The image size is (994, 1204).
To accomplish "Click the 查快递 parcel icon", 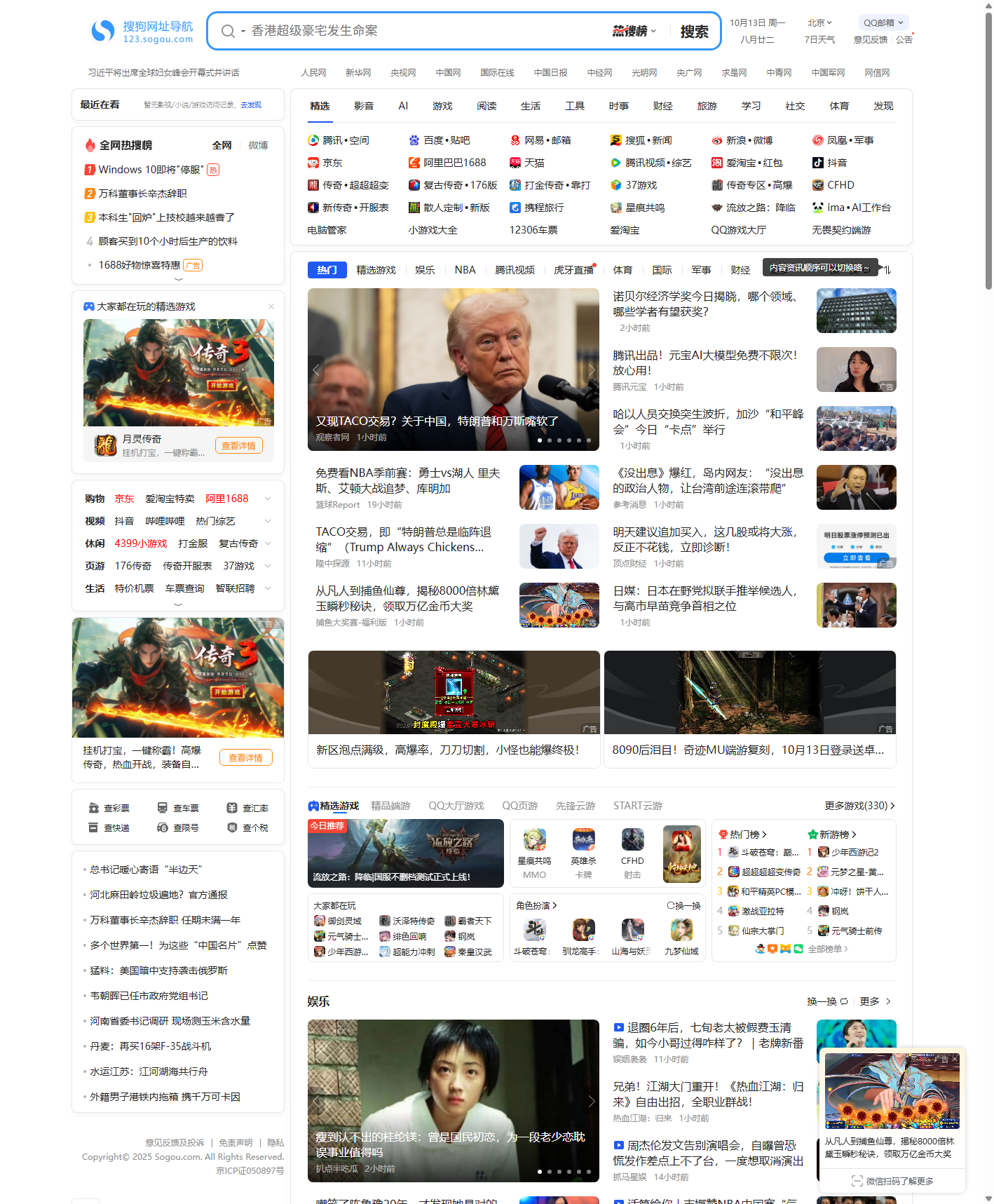I will click(93, 827).
